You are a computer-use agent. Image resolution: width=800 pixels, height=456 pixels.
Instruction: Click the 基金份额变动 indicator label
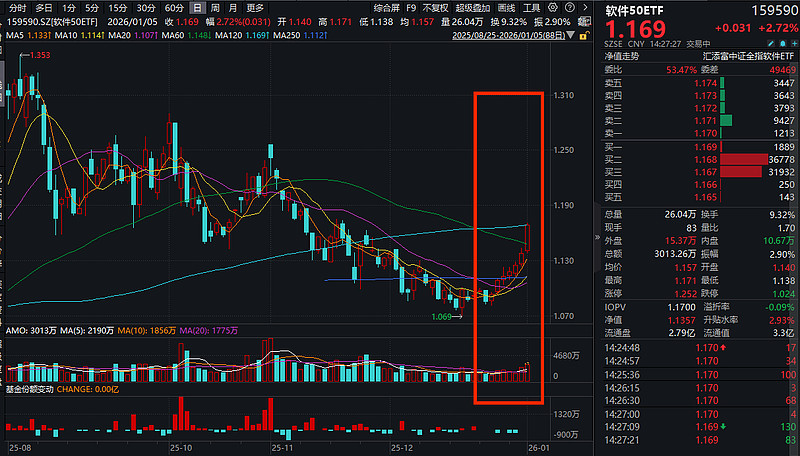click(x=30, y=387)
